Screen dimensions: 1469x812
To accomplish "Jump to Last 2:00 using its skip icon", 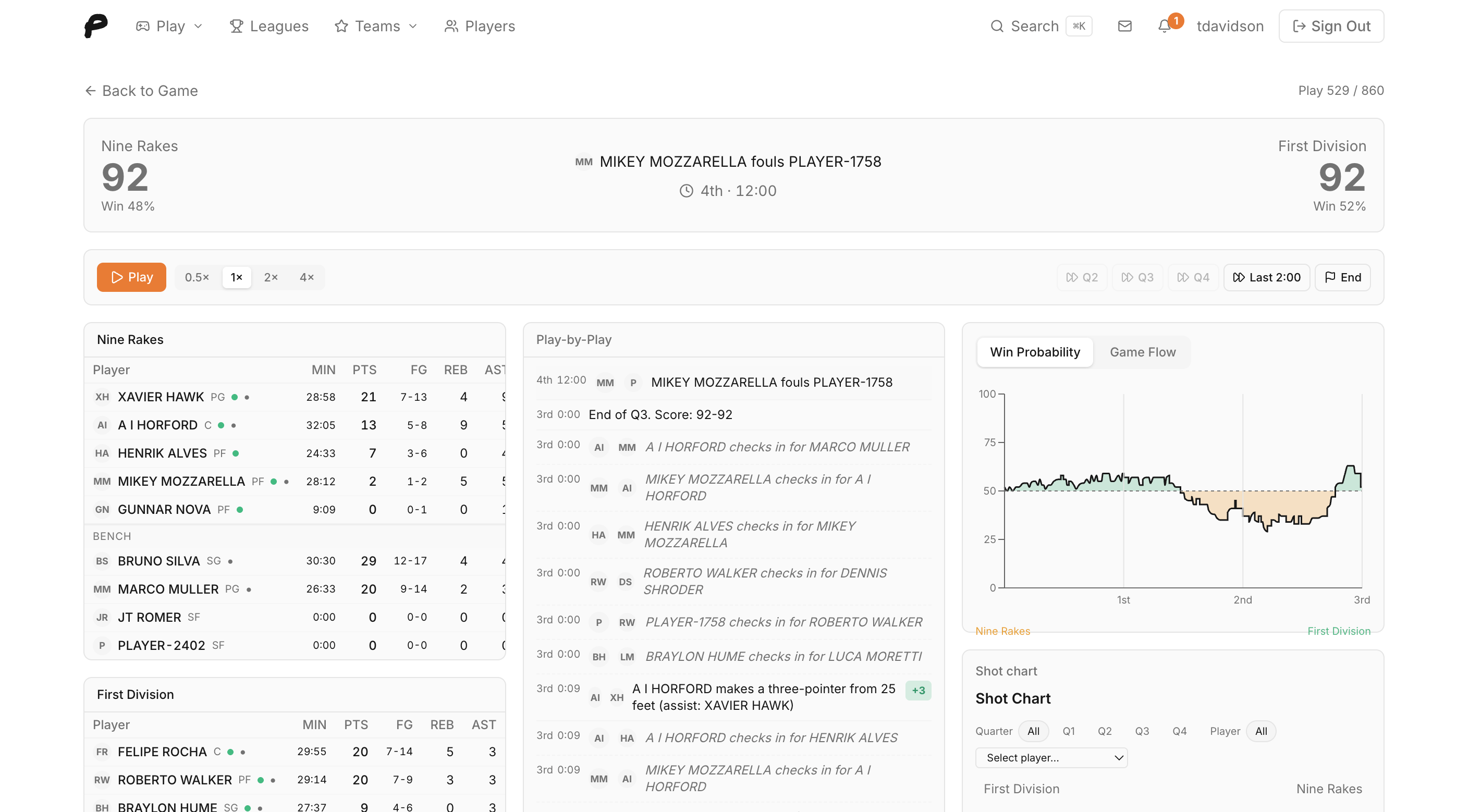I will click(x=1239, y=277).
